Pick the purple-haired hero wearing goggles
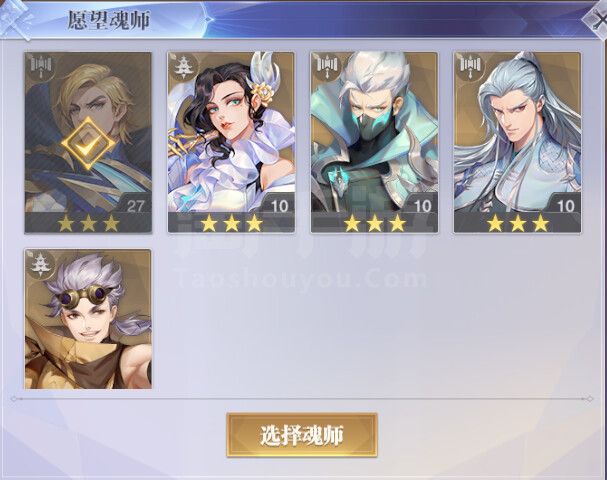The image size is (607, 480). [x=88, y=319]
